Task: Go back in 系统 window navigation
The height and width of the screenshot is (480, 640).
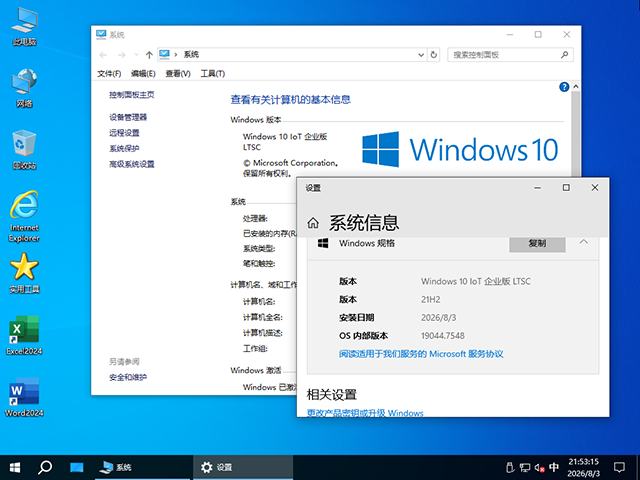Action: click(103, 55)
